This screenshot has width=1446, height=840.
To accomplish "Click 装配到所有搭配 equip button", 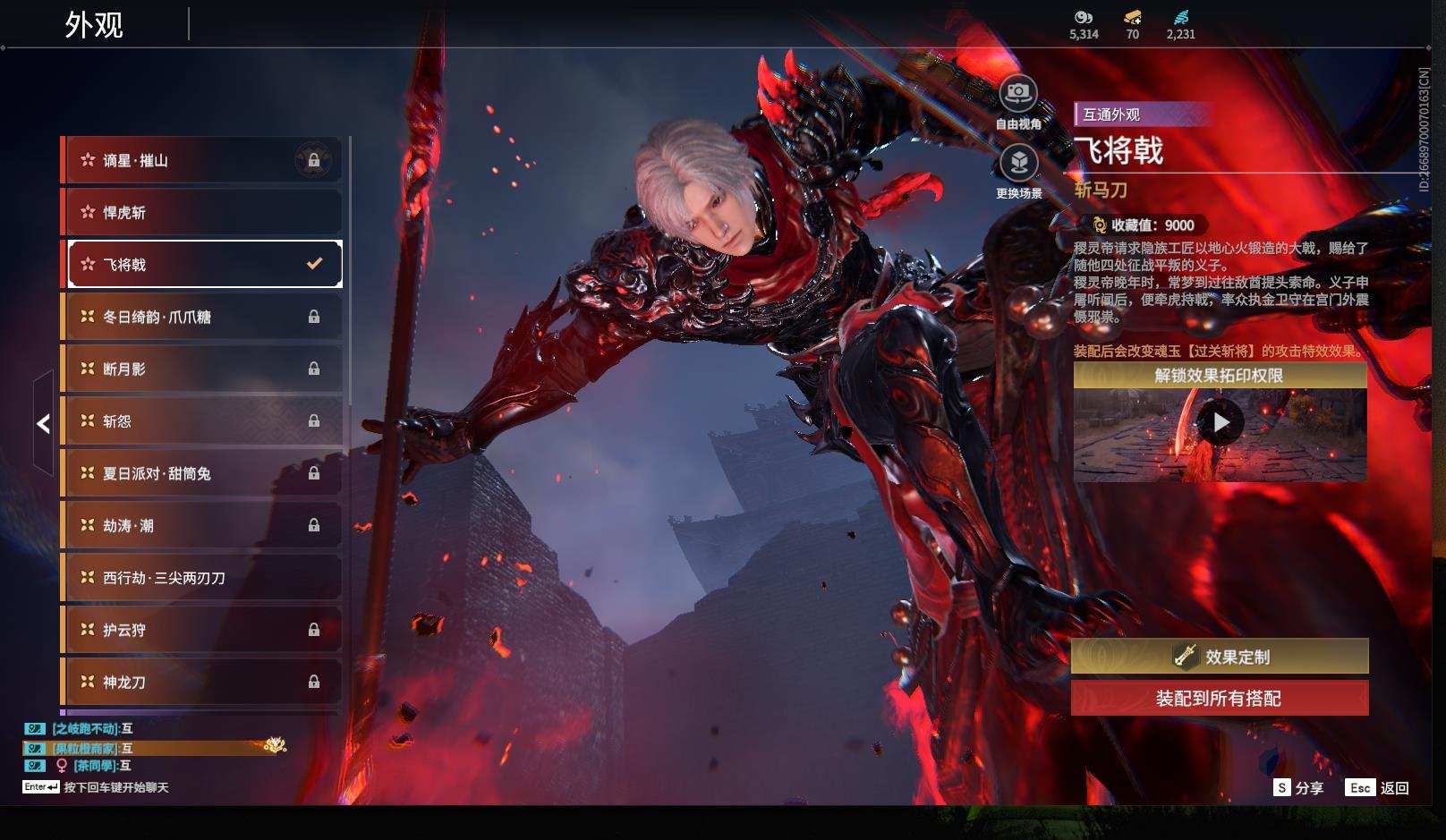I will coord(1220,698).
